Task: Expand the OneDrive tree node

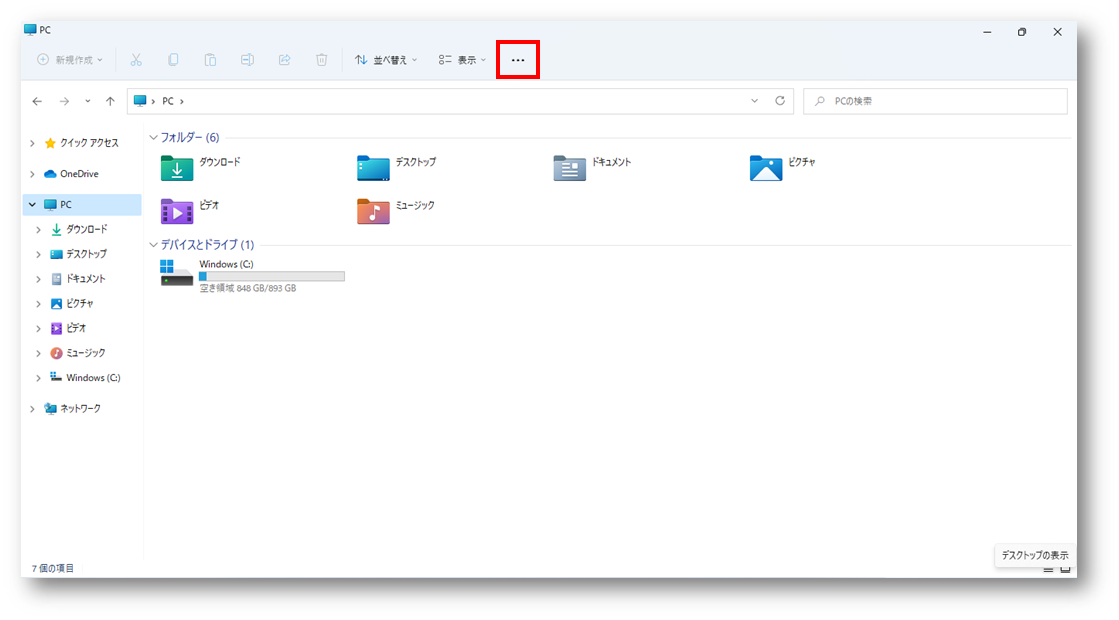Action: tap(32, 174)
